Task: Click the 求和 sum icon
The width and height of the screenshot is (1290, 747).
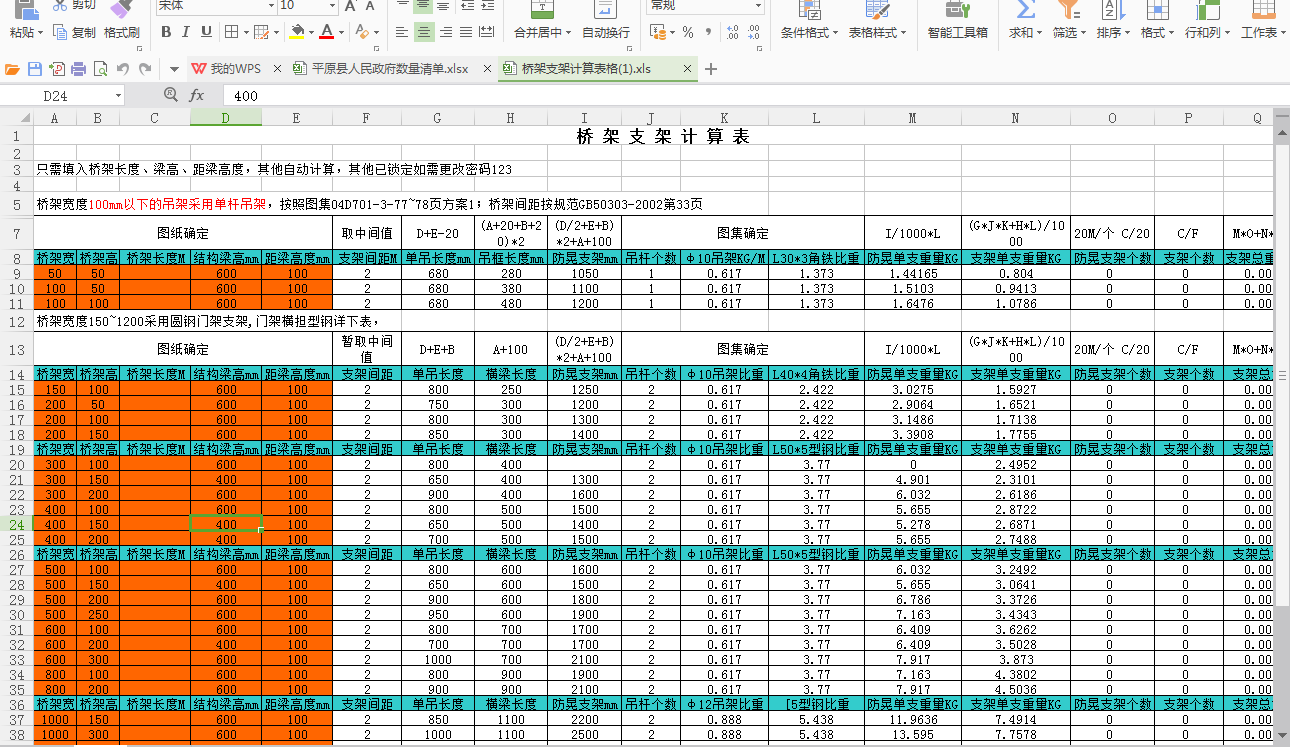Action: click(x=1025, y=10)
